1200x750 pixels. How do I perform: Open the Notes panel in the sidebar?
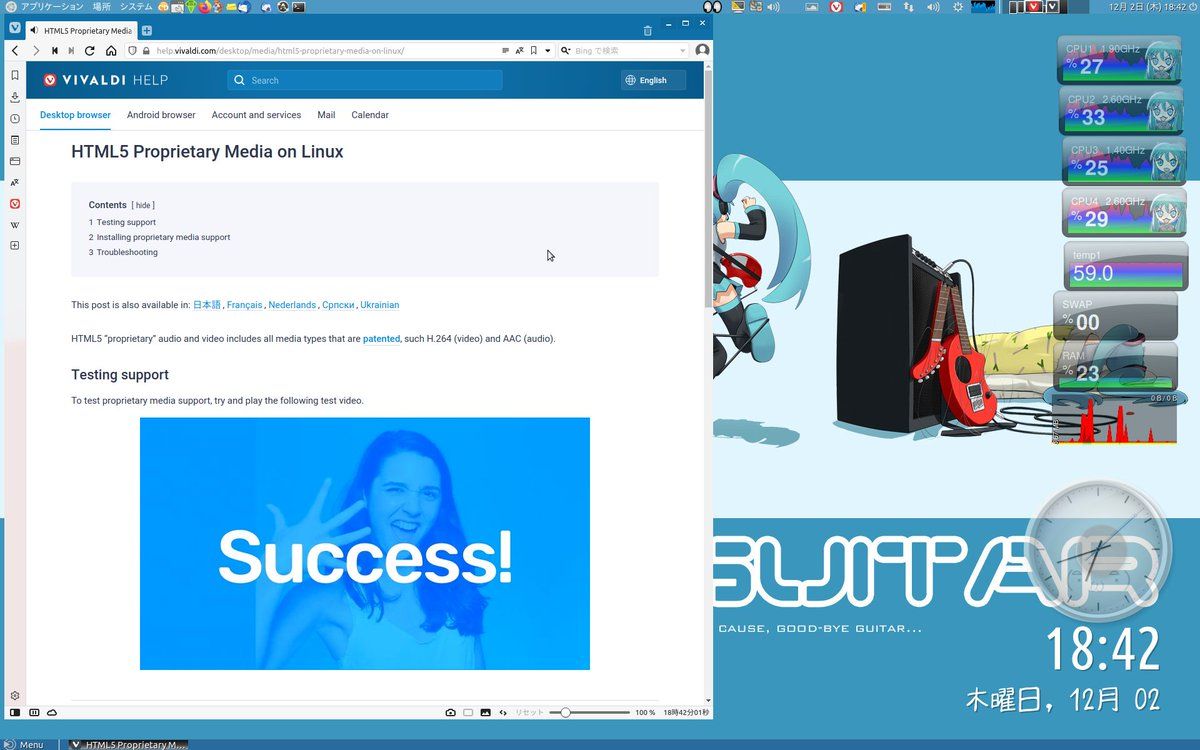[15, 140]
